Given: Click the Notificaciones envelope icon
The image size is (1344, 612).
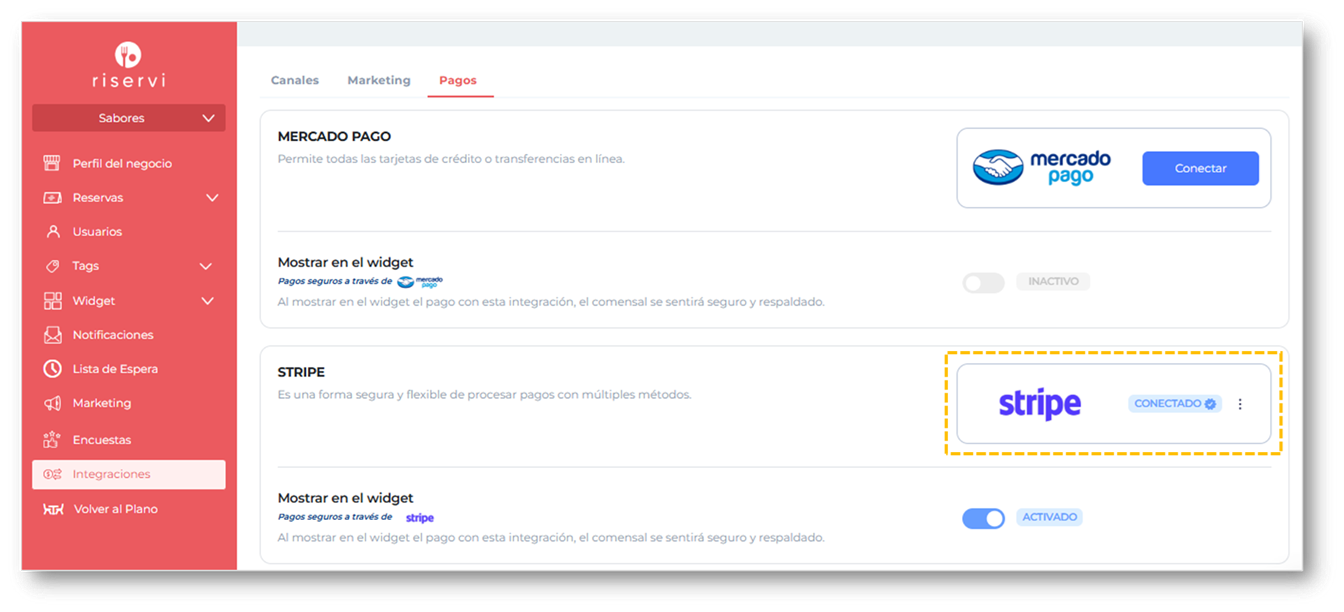Looking at the screenshot, I should coord(53,335).
